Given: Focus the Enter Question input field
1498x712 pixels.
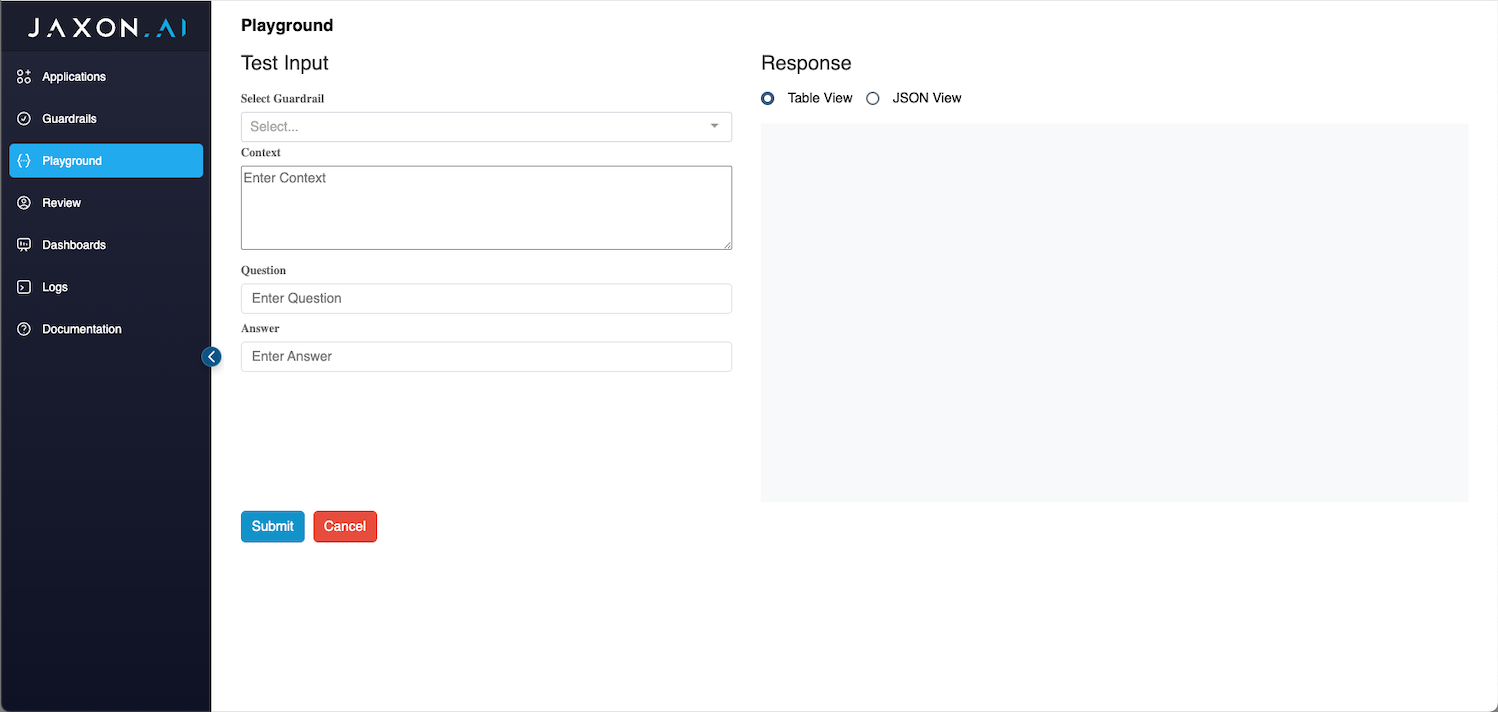Looking at the screenshot, I should [x=486, y=298].
